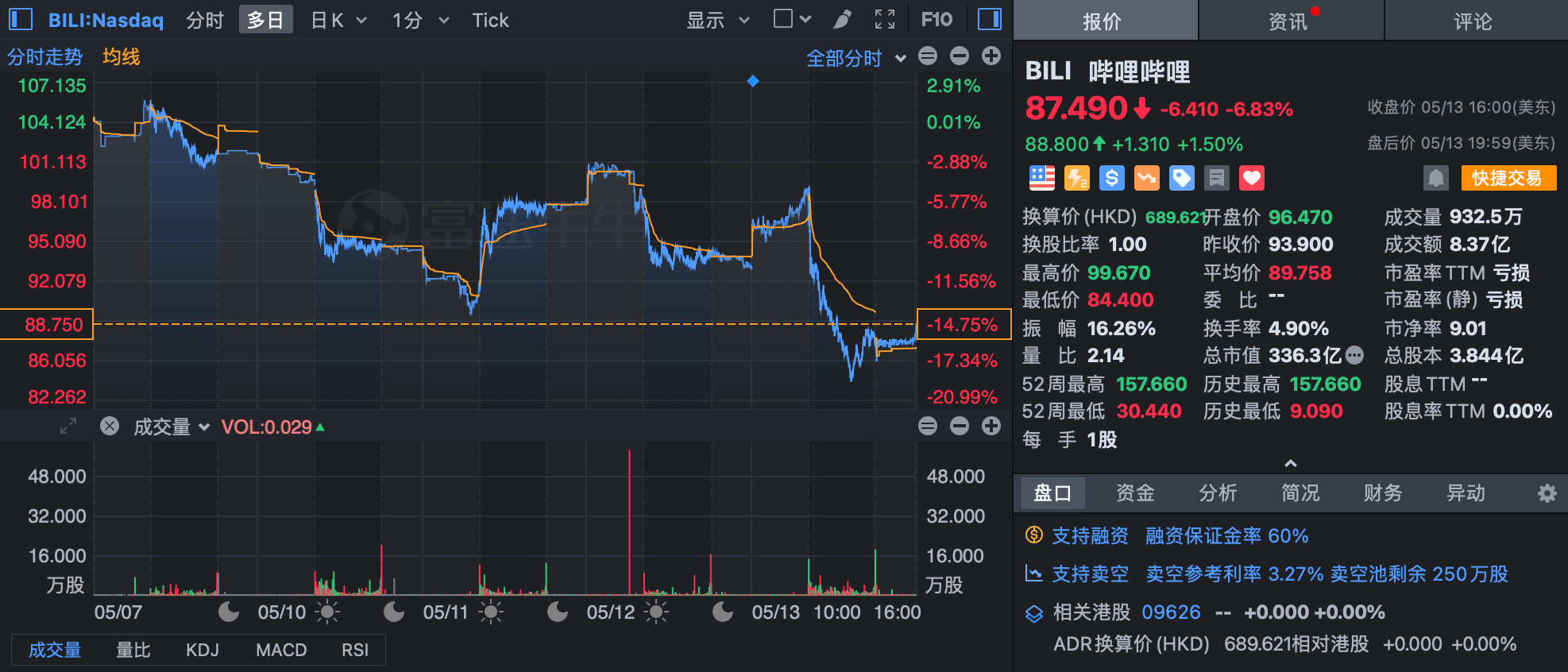Click the 卖空参考利率 3.27% text
1568x672 pixels.
(1234, 574)
